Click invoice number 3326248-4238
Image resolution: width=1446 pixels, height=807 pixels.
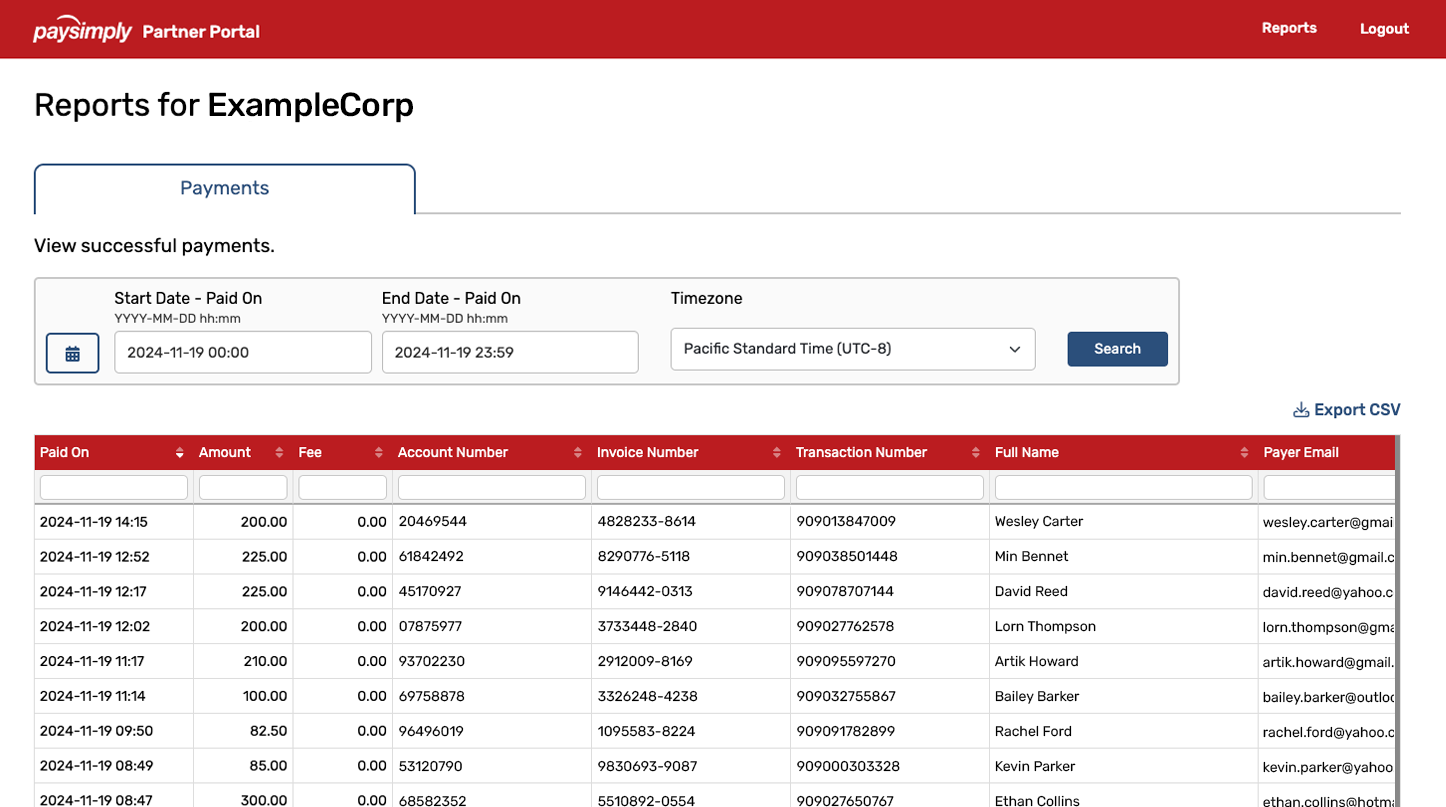647,697
